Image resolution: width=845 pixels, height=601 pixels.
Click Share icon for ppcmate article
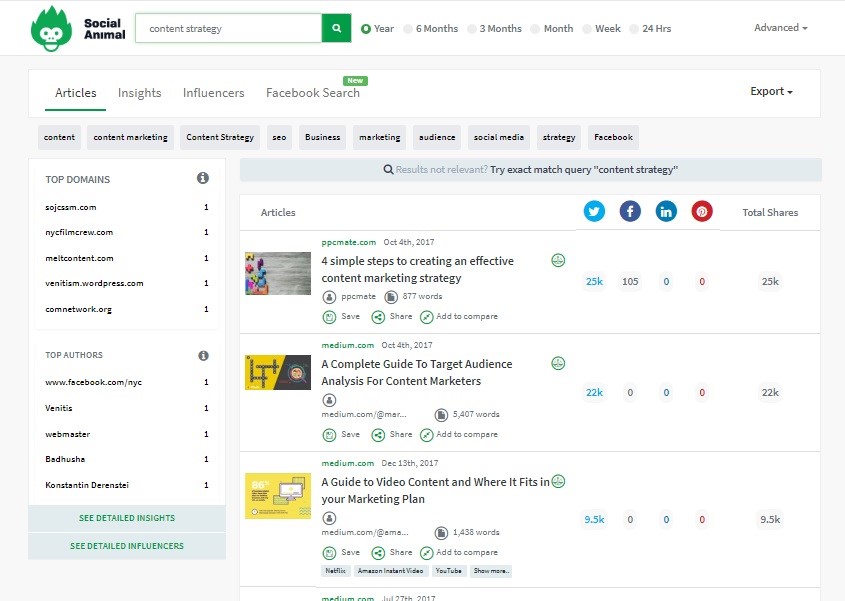coord(378,317)
